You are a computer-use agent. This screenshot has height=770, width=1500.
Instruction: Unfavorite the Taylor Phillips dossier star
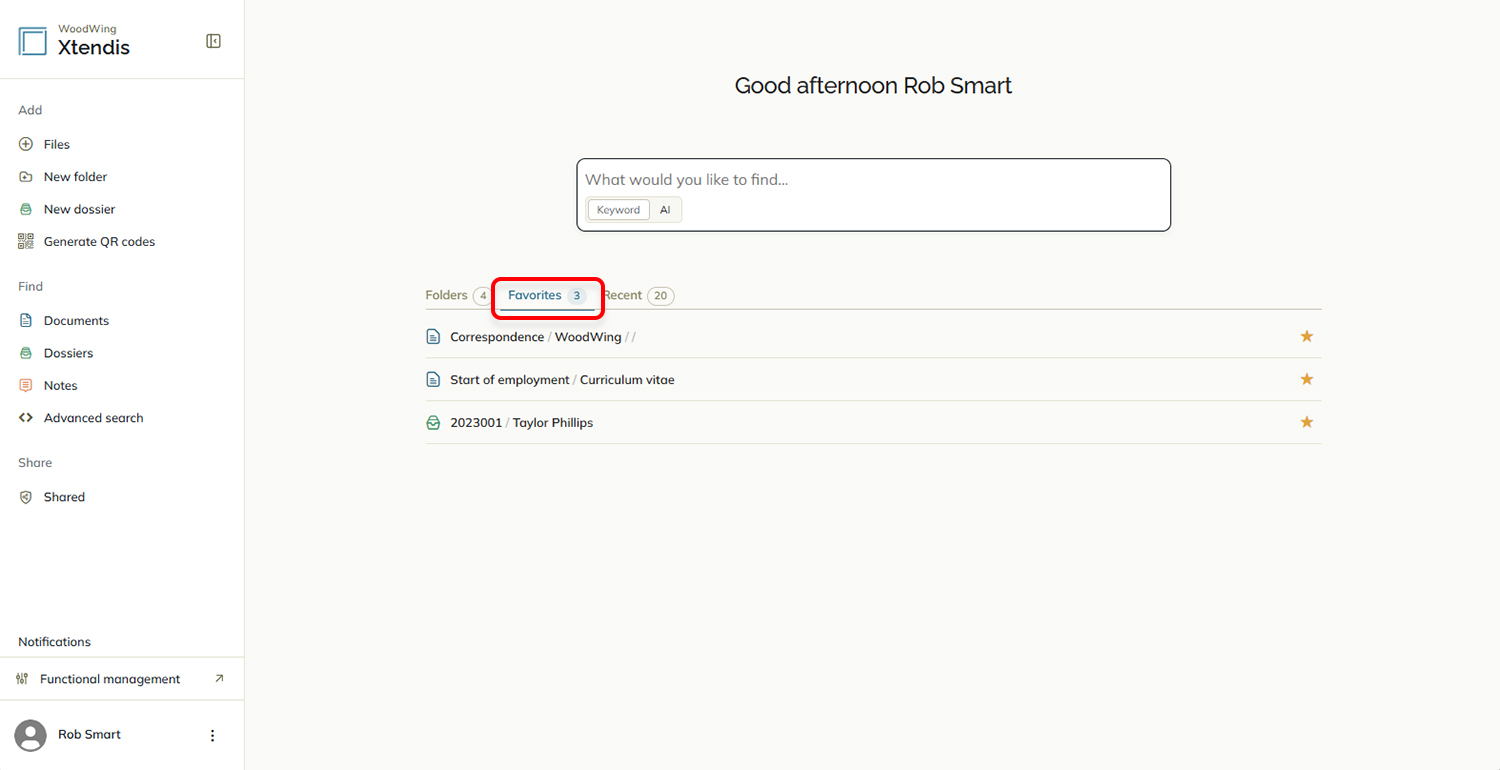pyautogui.click(x=1306, y=422)
